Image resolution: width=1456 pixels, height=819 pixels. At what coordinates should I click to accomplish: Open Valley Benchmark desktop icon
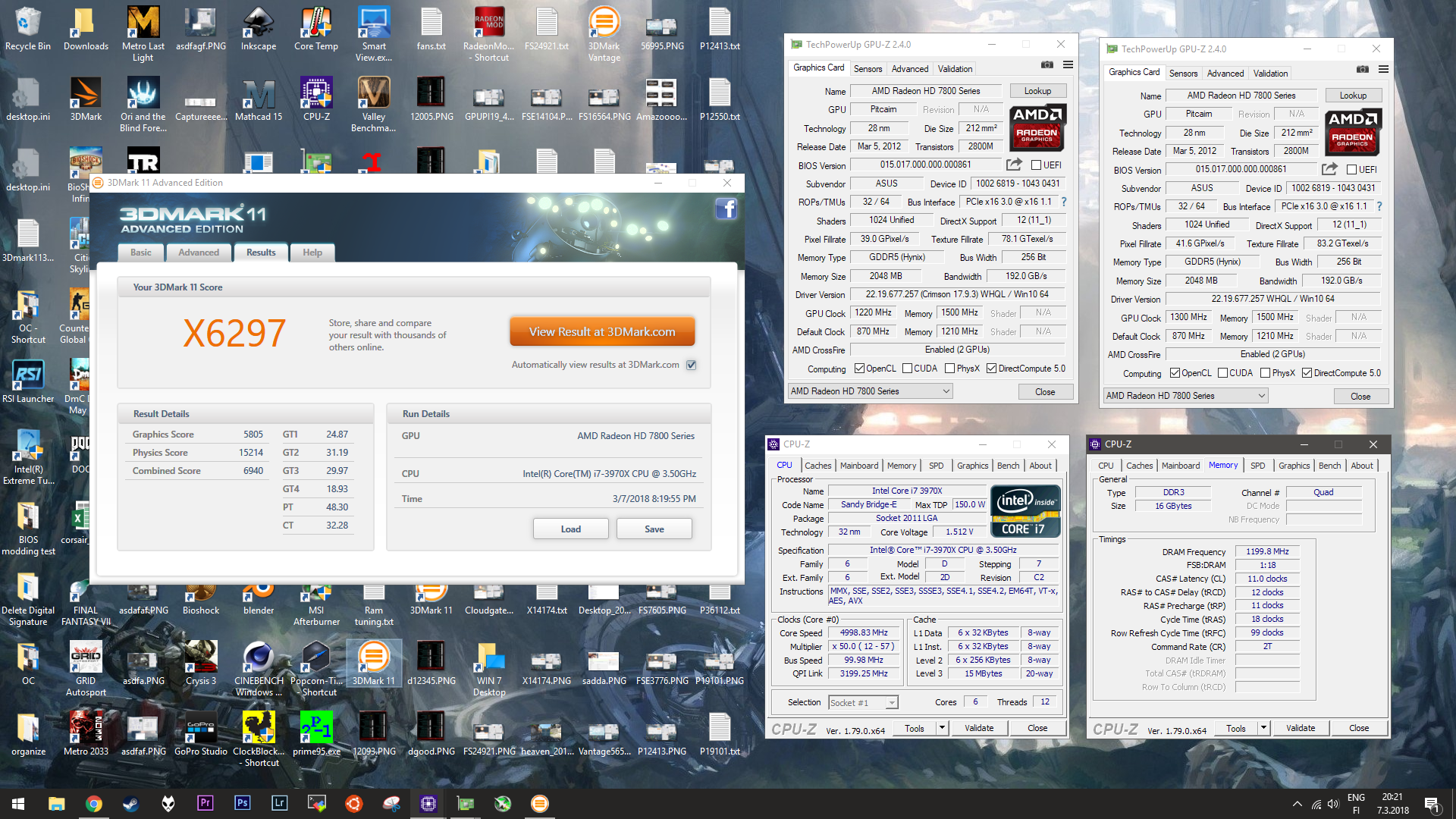click(374, 105)
